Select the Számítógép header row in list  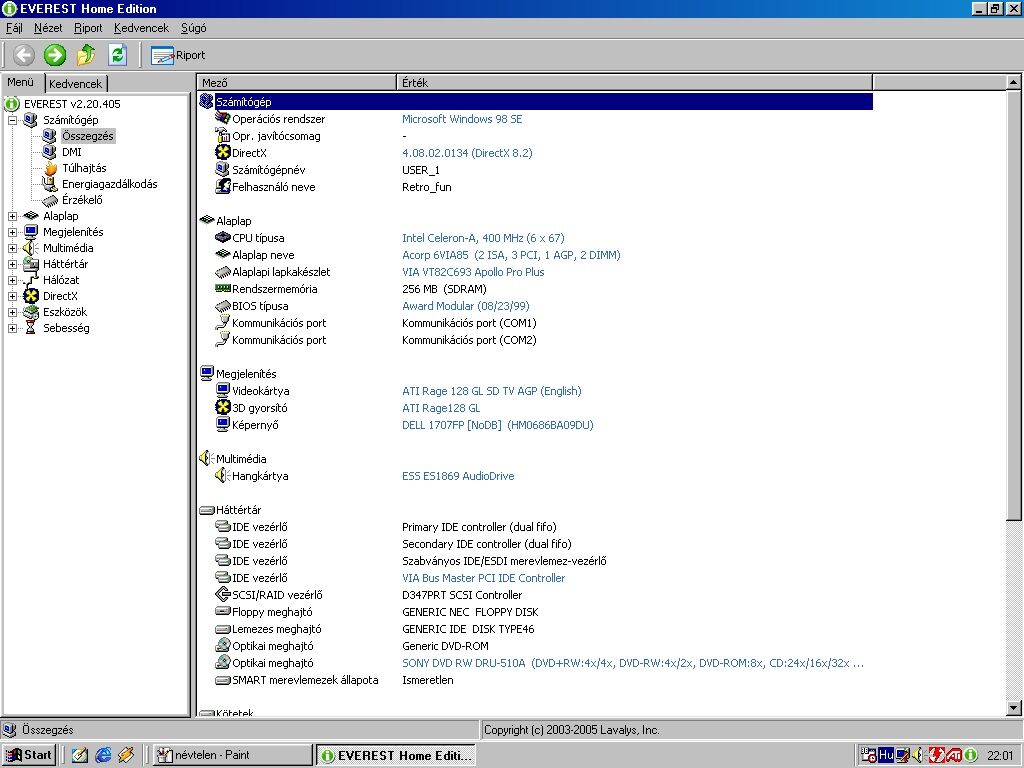(x=535, y=101)
